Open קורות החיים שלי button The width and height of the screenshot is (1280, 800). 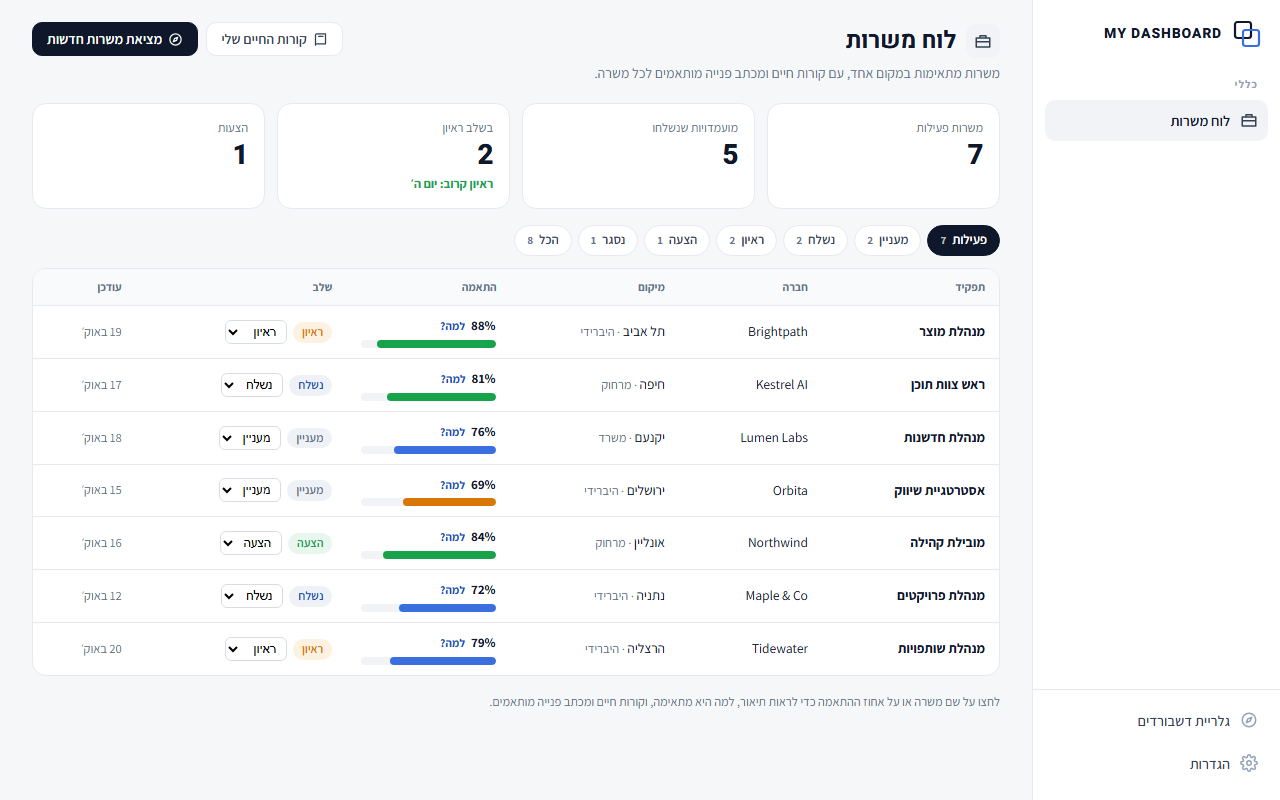[274, 39]
